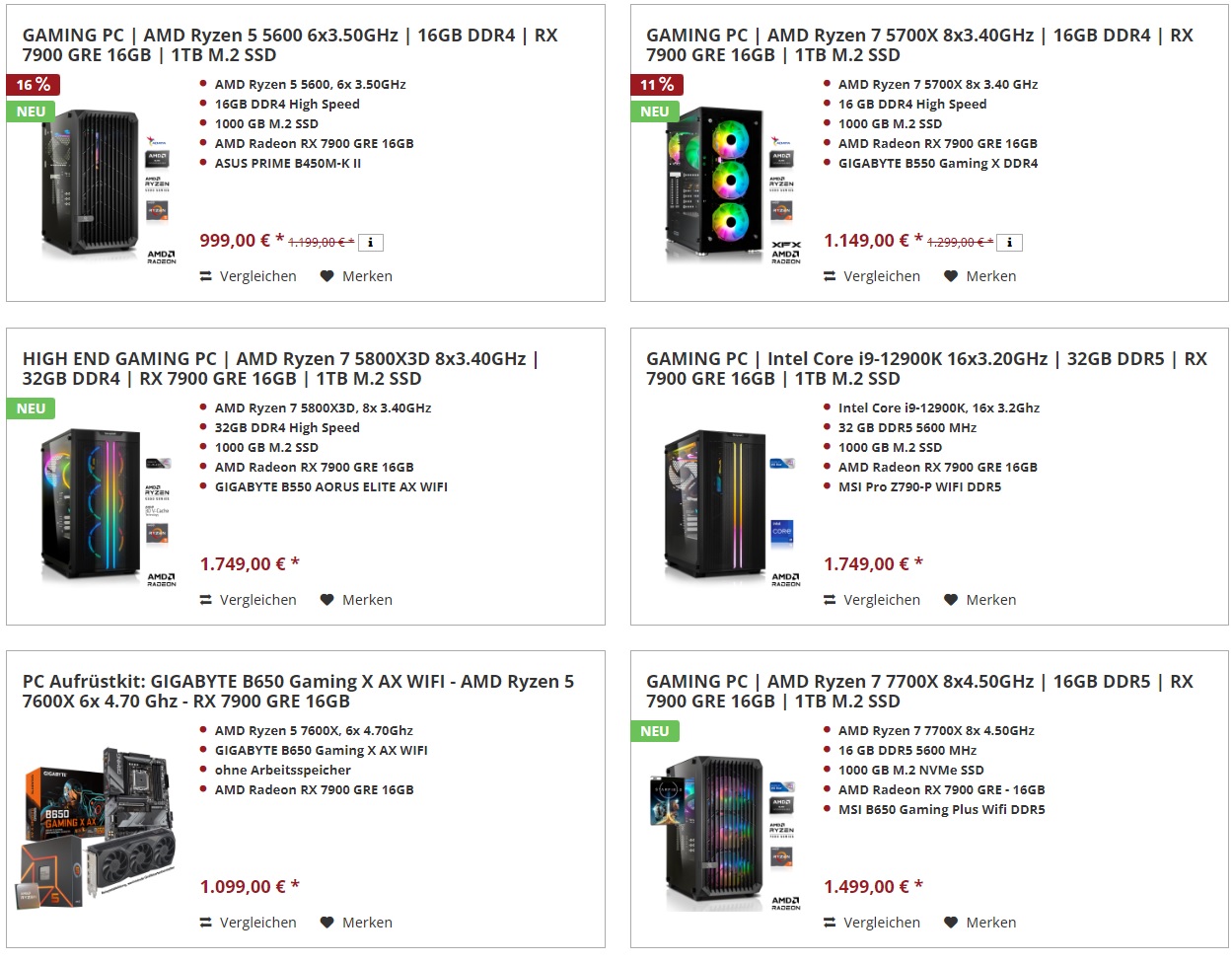
Task: Click compare arrows icon for Intel Core i9-12900K PC
Action: click(830, 600)
